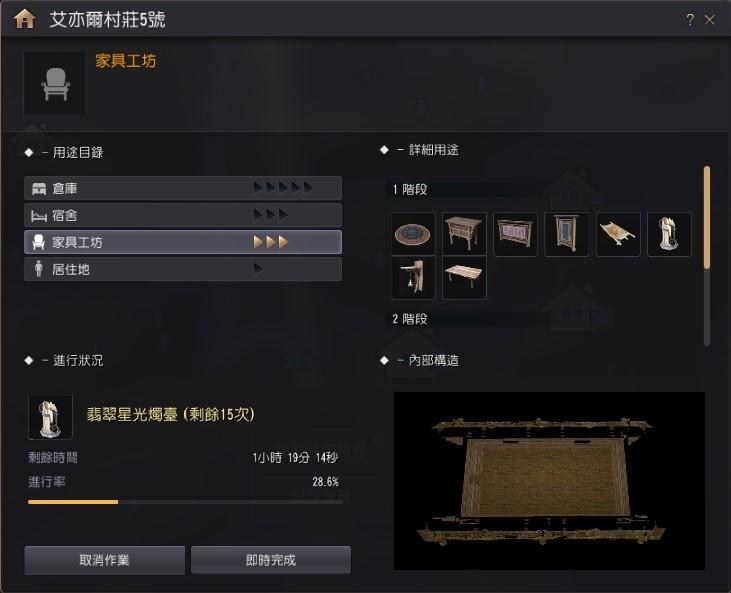Select the wooden bookshelf rack icon
Image resolution: width=731 pixels, height=593 pixels.
point(515,234)
